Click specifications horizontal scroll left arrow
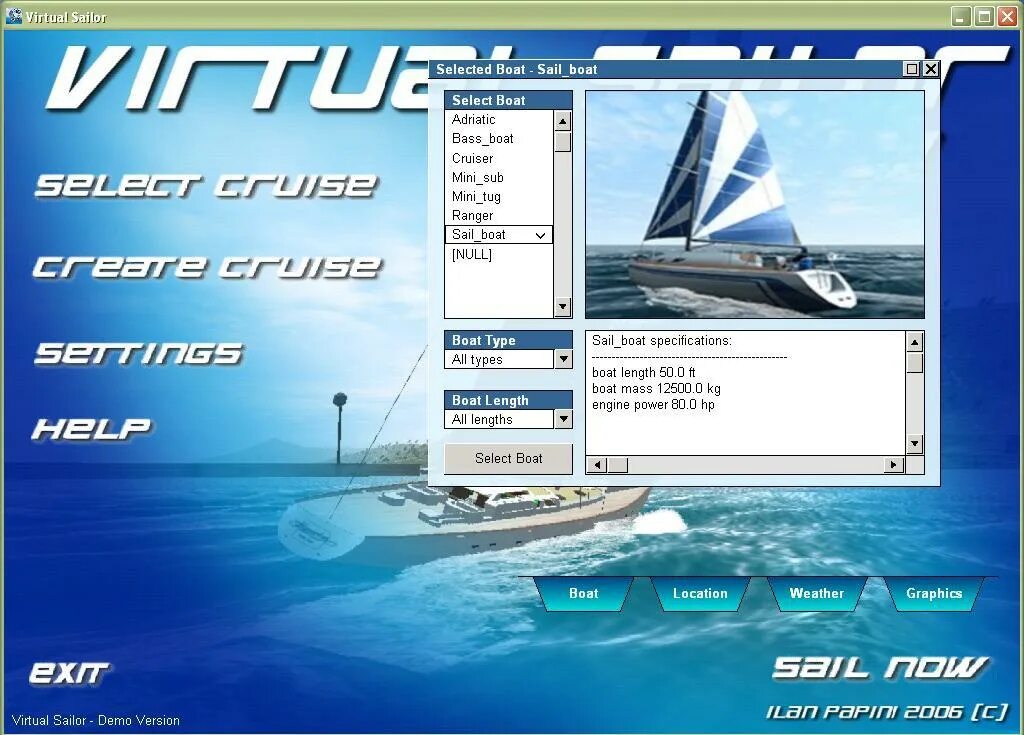Image resolution: width=1024 pixels, height=735 pixels. (597, 465)
